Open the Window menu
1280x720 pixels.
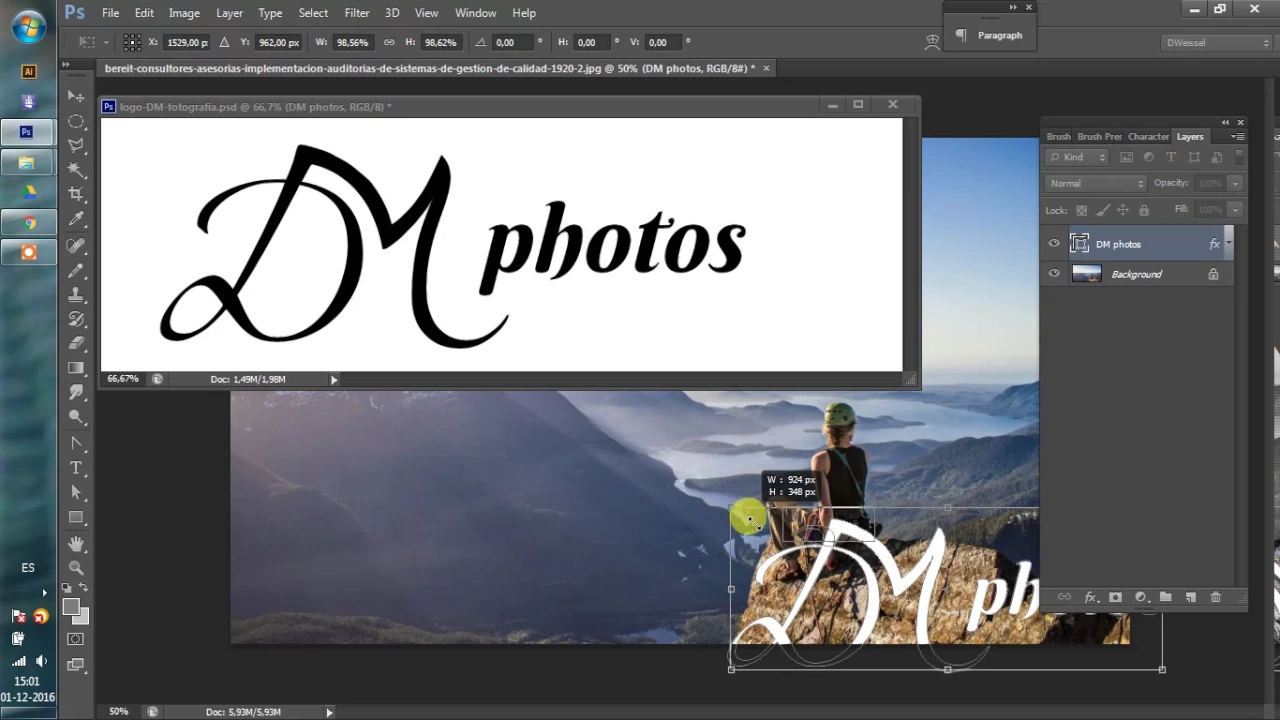(475, 13)
